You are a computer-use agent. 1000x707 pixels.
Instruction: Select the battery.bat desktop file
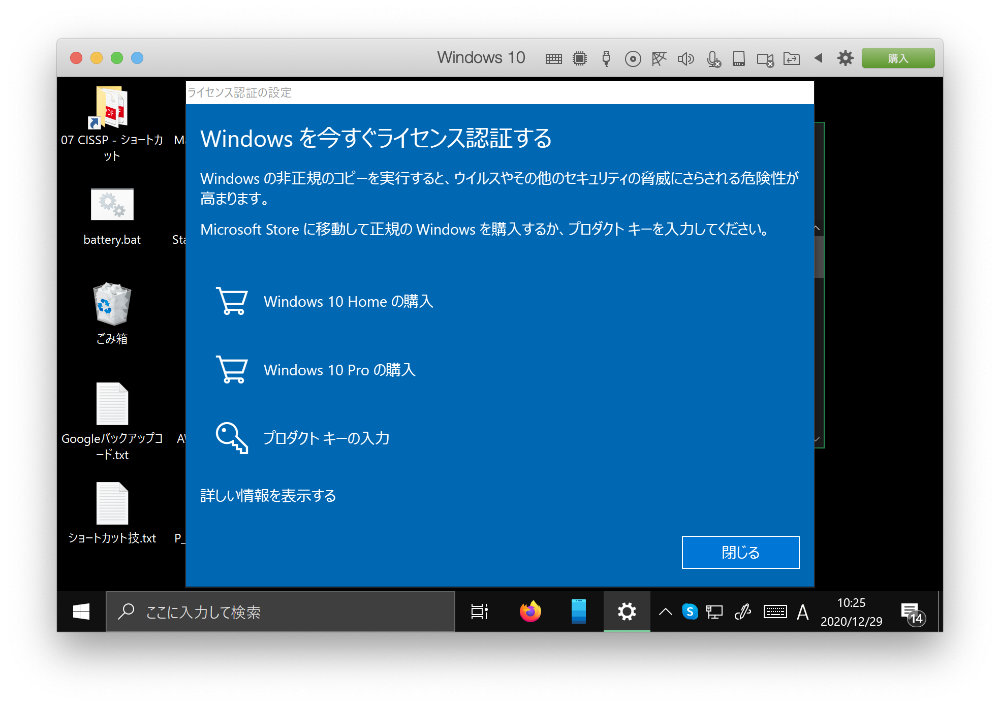[112, 217]
